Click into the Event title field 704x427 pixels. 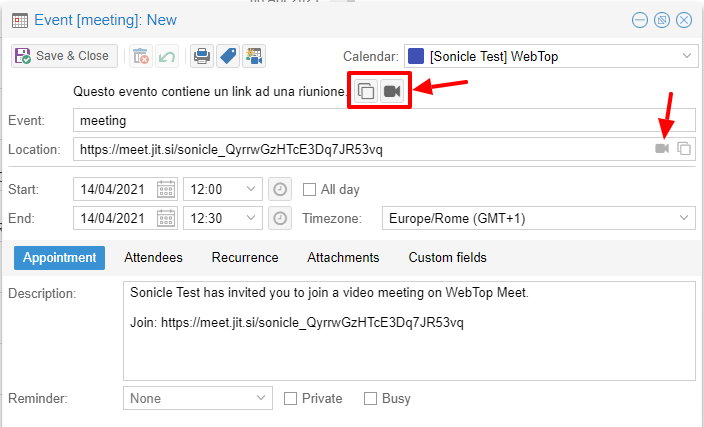coord(380,120)
